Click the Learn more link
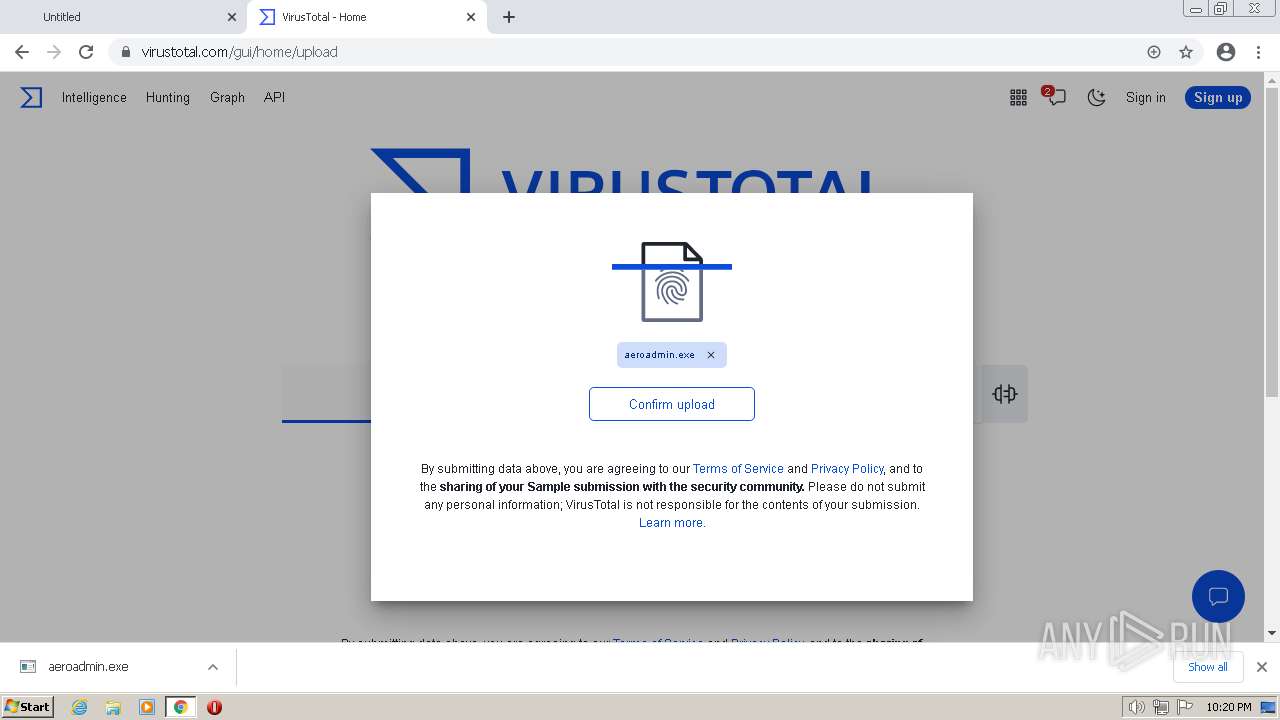The image size is (1280, 720). [x=672, y=523]
